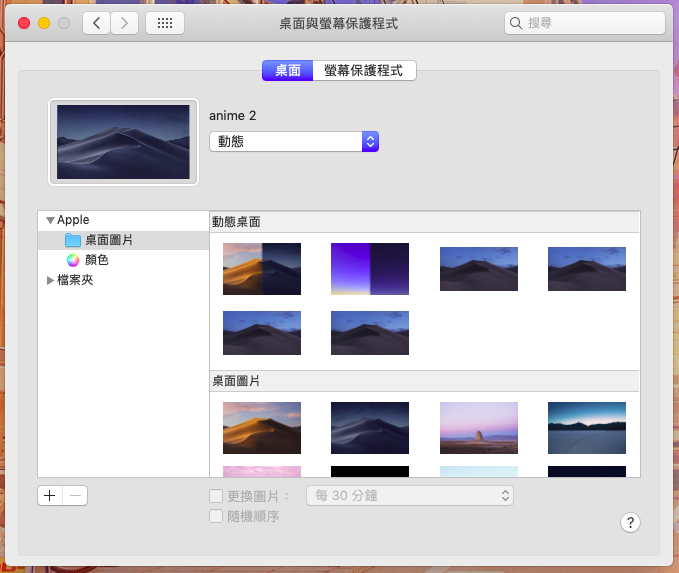The height and width of the screenshot is (573, 679).
Task: Collapse the Apple tree section
Action: click(49, 220)
